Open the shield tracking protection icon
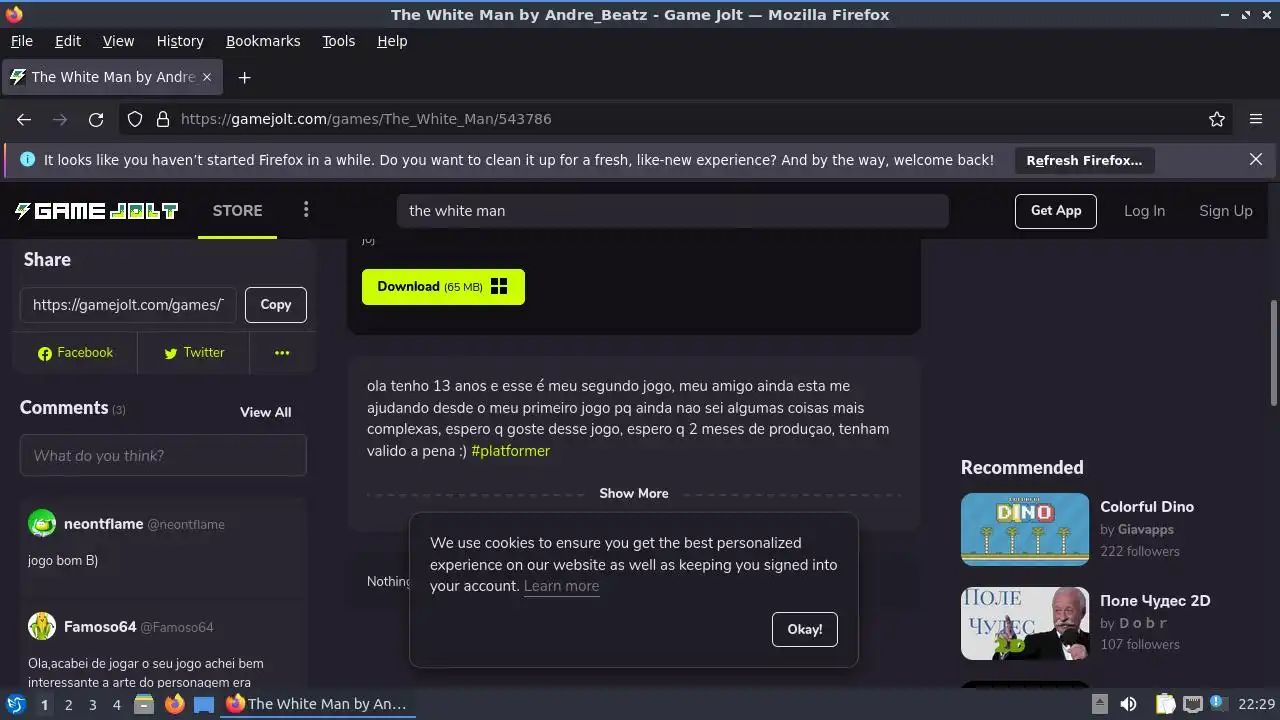 [x=135, y=119]
